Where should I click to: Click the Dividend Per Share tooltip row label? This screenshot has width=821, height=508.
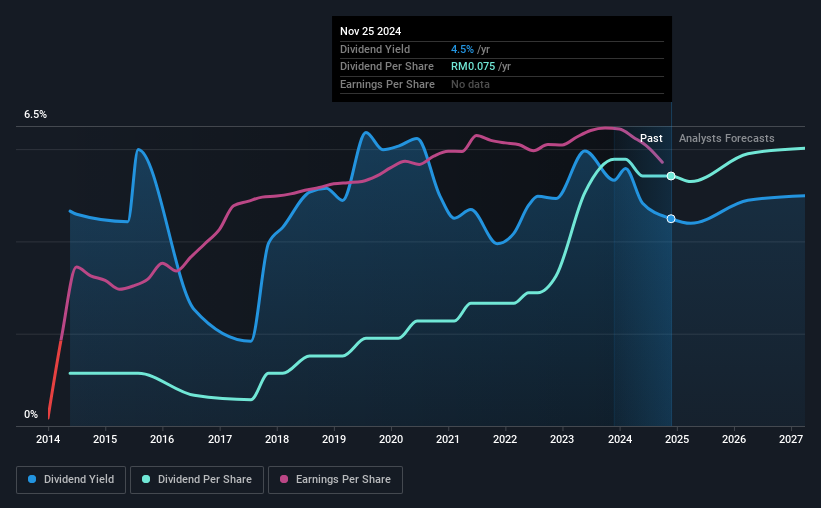point(386,67)
